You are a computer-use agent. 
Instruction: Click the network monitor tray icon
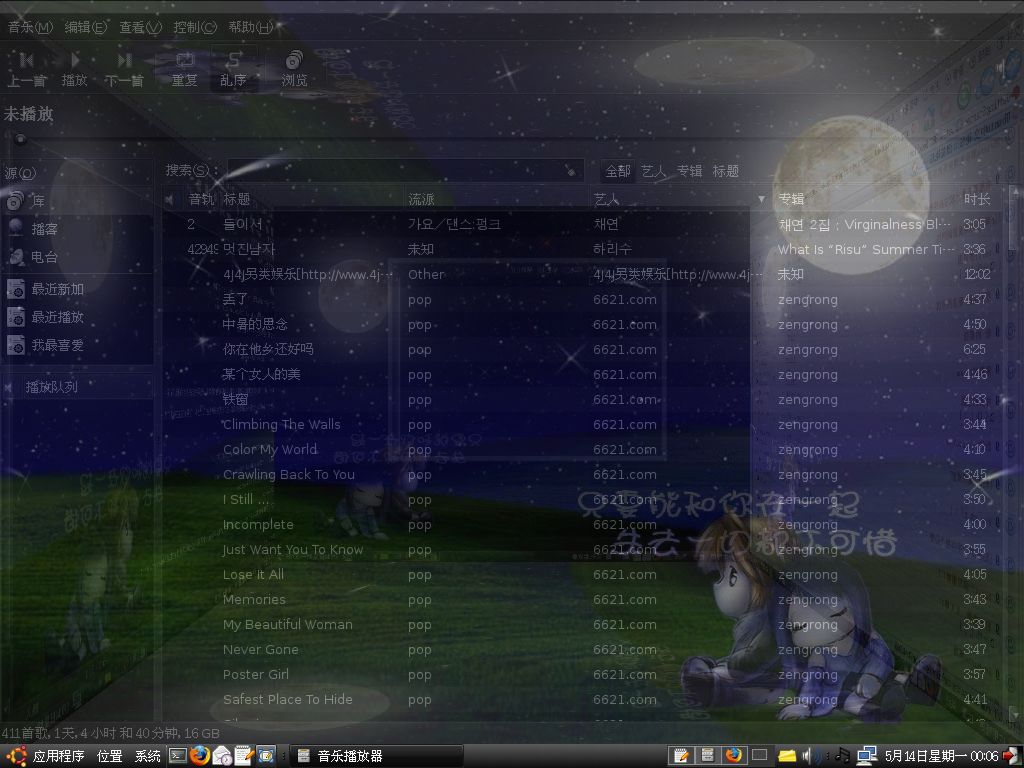pos(867,756)
